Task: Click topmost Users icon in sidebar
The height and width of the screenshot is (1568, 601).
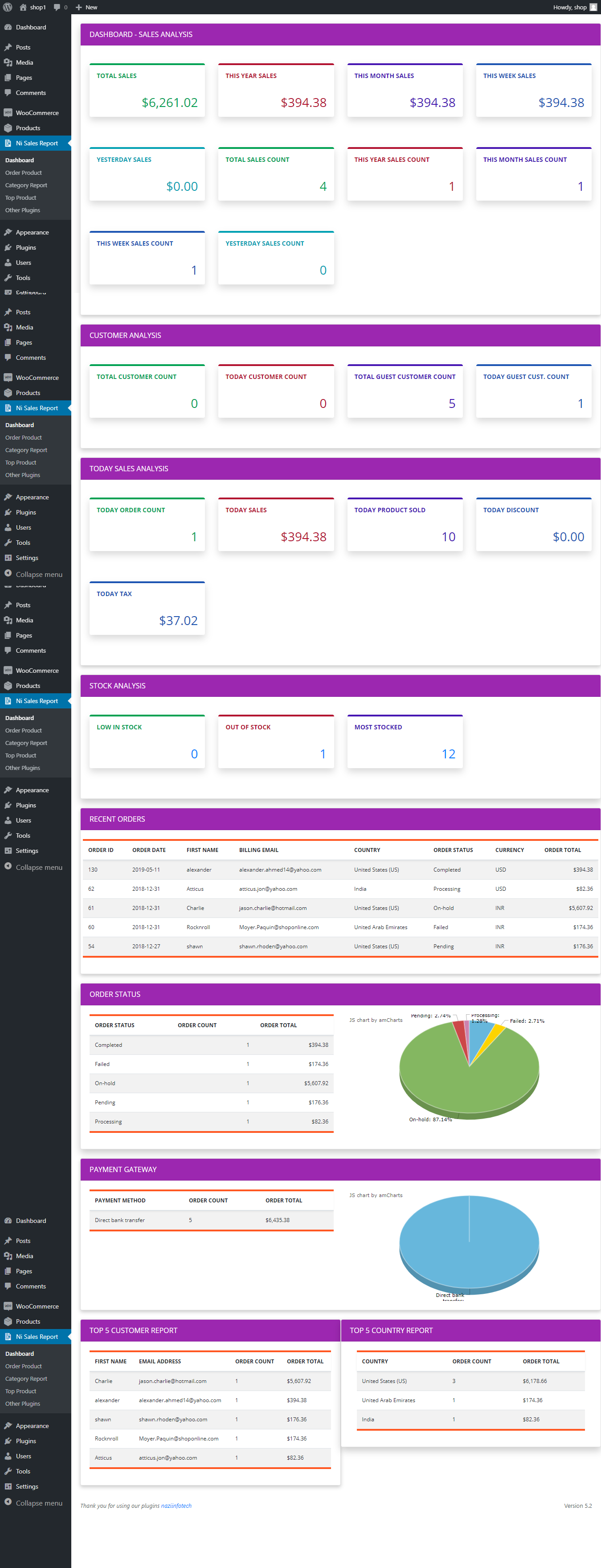Action: tap(8, 263)
